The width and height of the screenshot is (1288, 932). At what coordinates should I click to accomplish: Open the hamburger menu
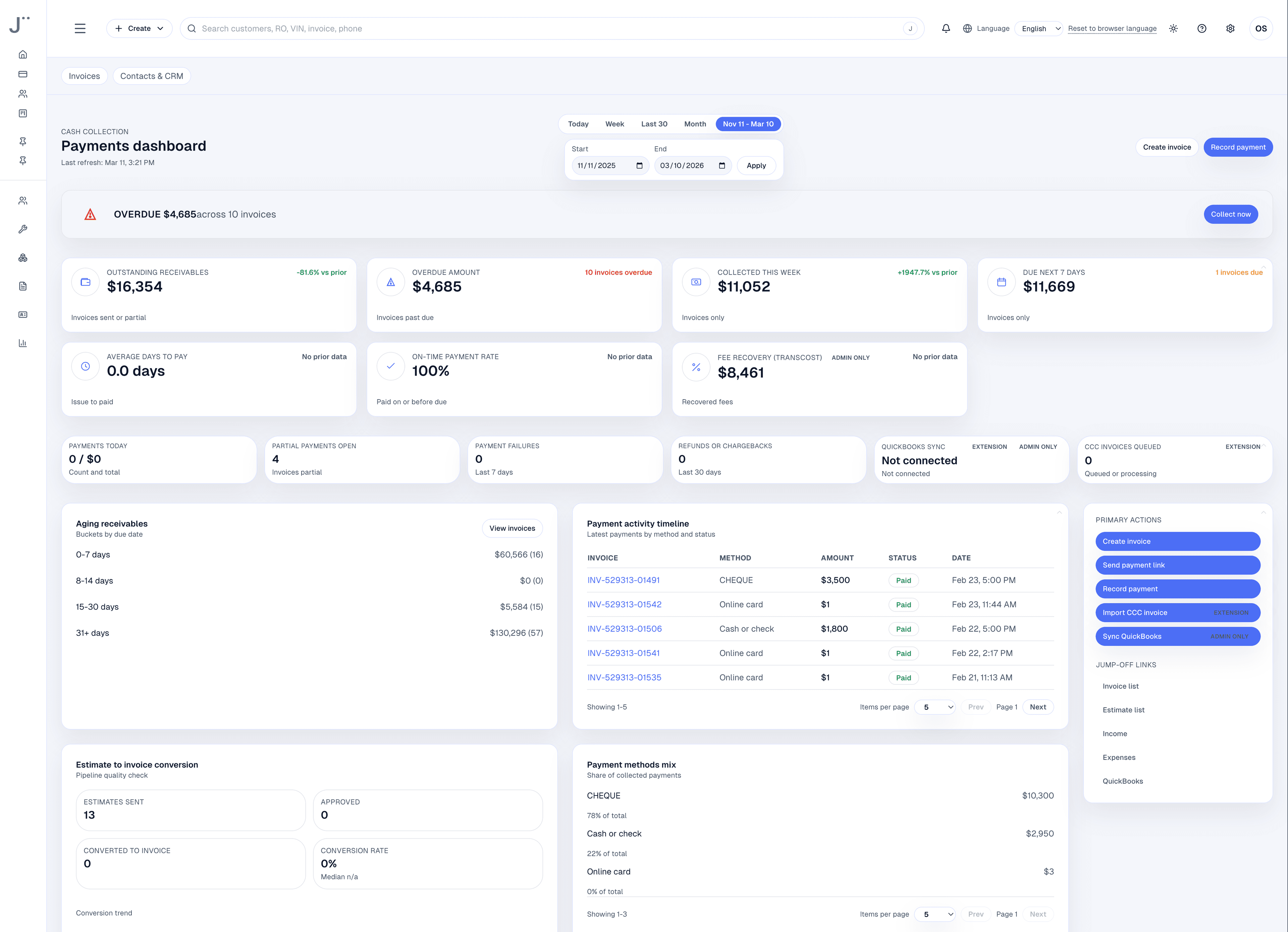[80, 28]
